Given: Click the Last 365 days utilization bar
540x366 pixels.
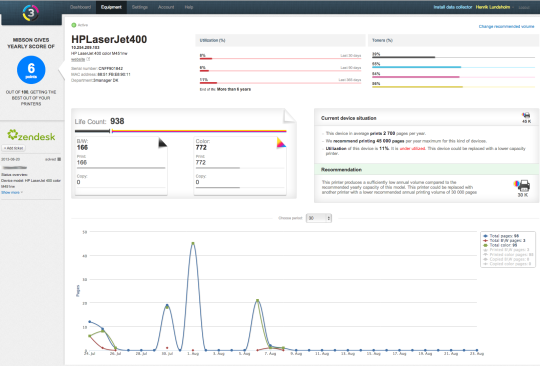Looking at the screenshot, I should (x=280, y=83).
